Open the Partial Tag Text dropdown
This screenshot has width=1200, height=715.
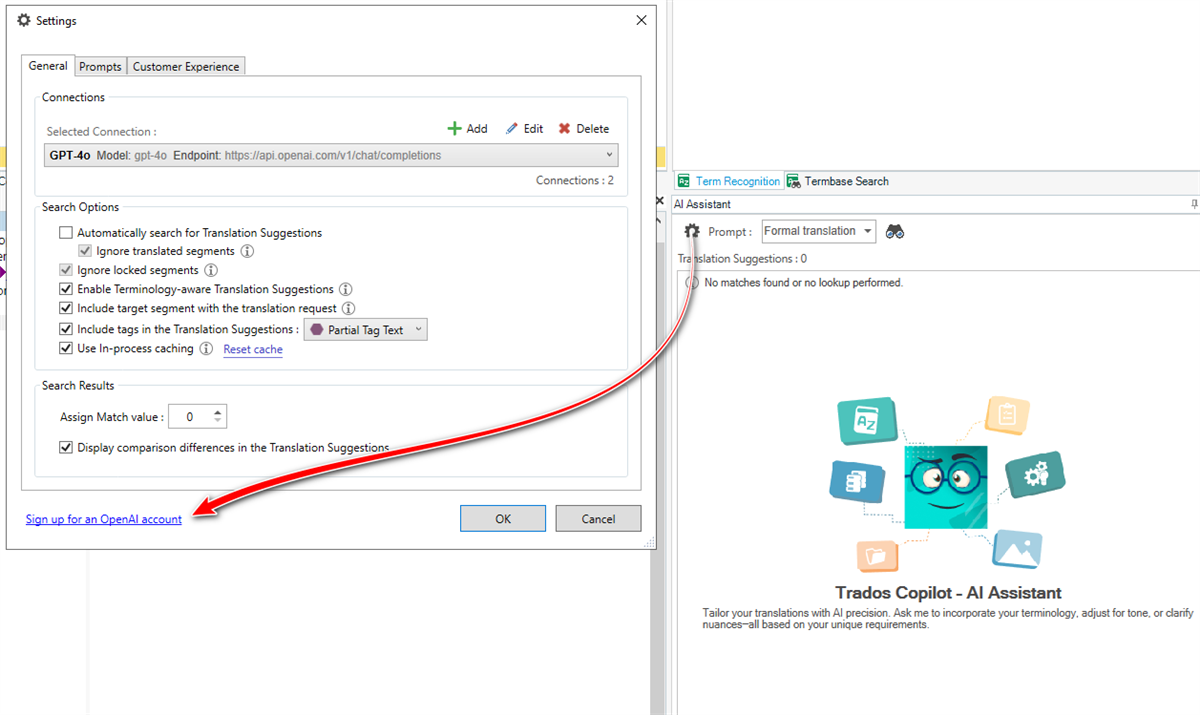418,330
